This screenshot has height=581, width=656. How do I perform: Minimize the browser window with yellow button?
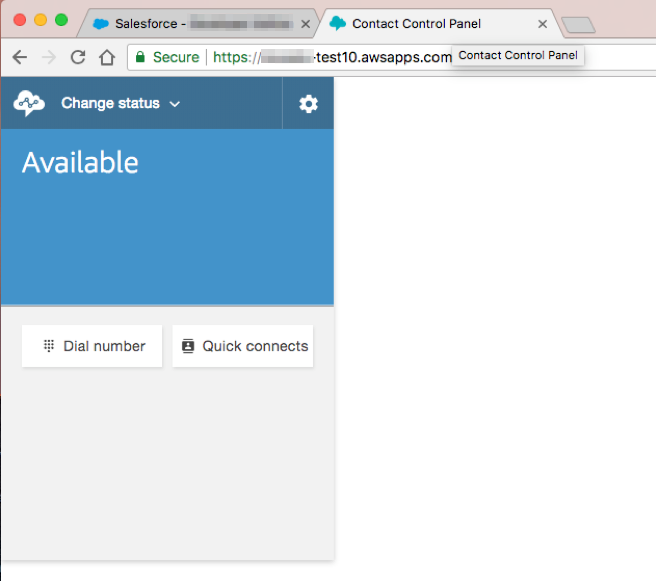click(x=41, y=20)
